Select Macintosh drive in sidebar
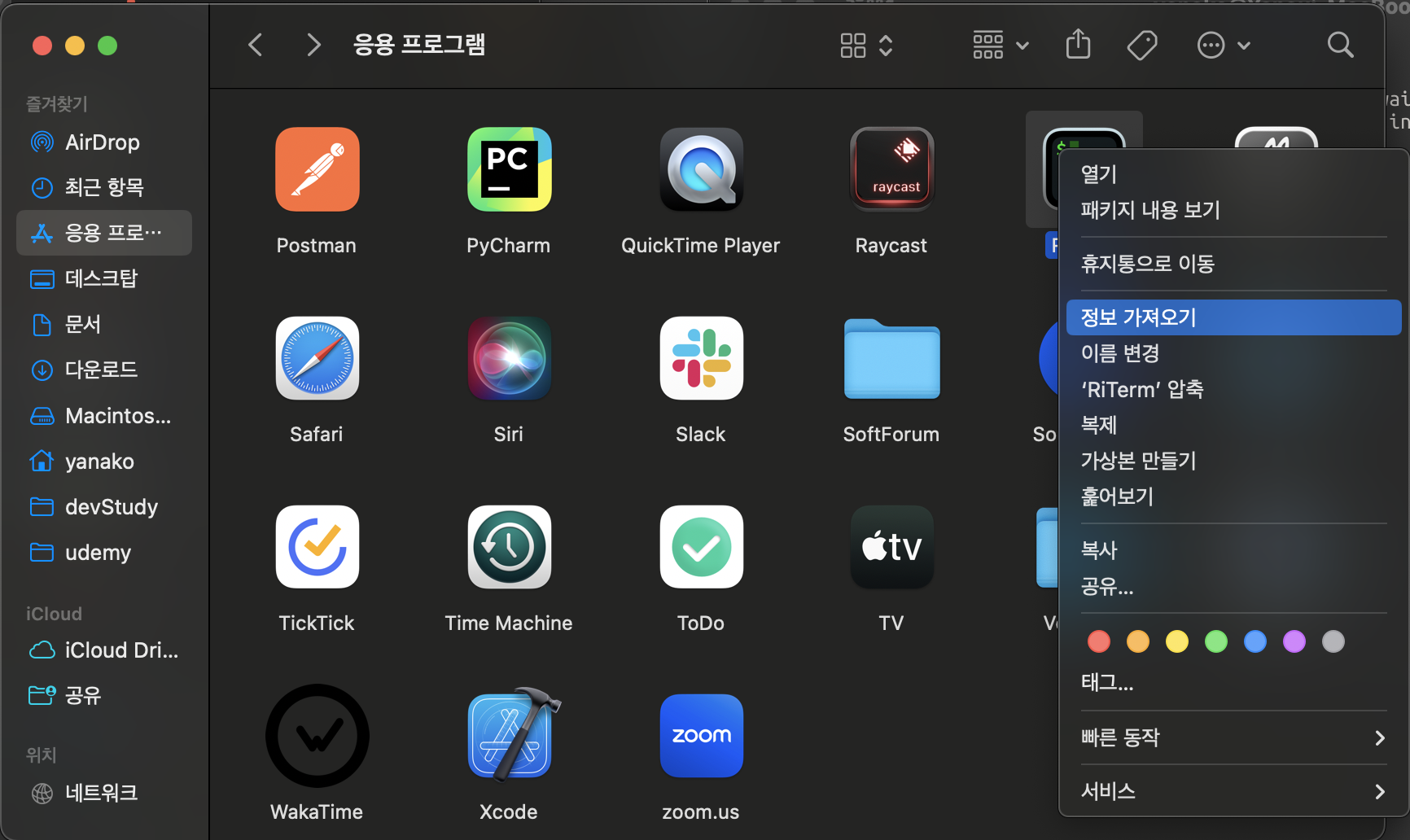 [x=104, y=416]
